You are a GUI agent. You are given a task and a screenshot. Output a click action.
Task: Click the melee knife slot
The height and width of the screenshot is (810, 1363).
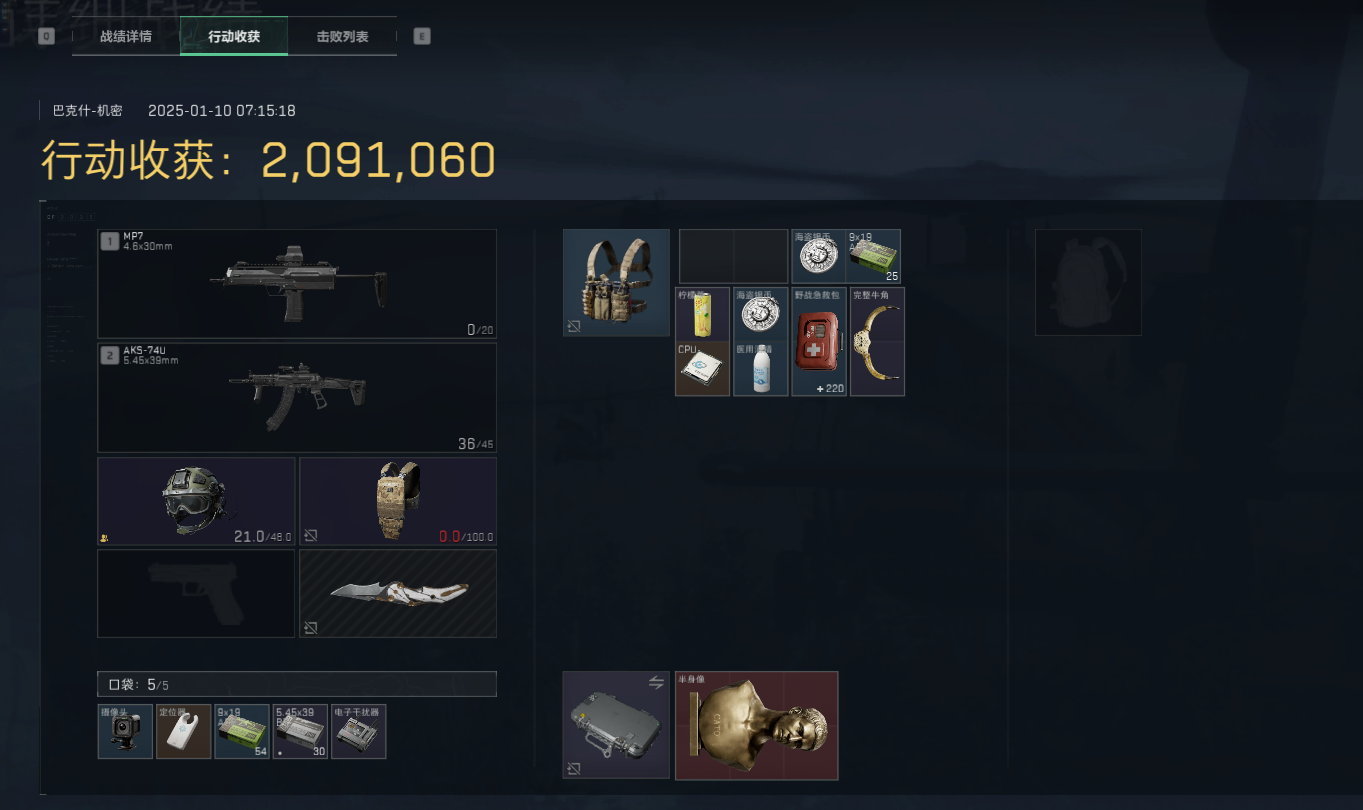tap(398, 593)
